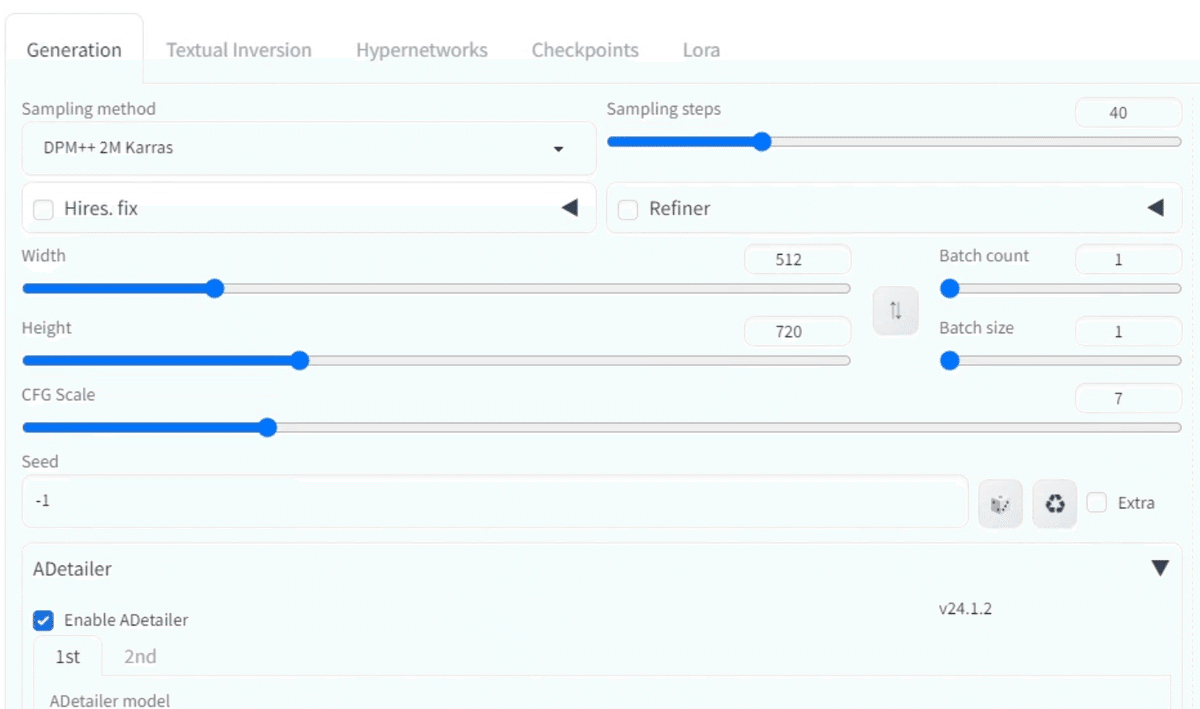Switch to the Generation tab
Screen dimensions: 1200x709
pyautogui.click(x=74, y=50)
